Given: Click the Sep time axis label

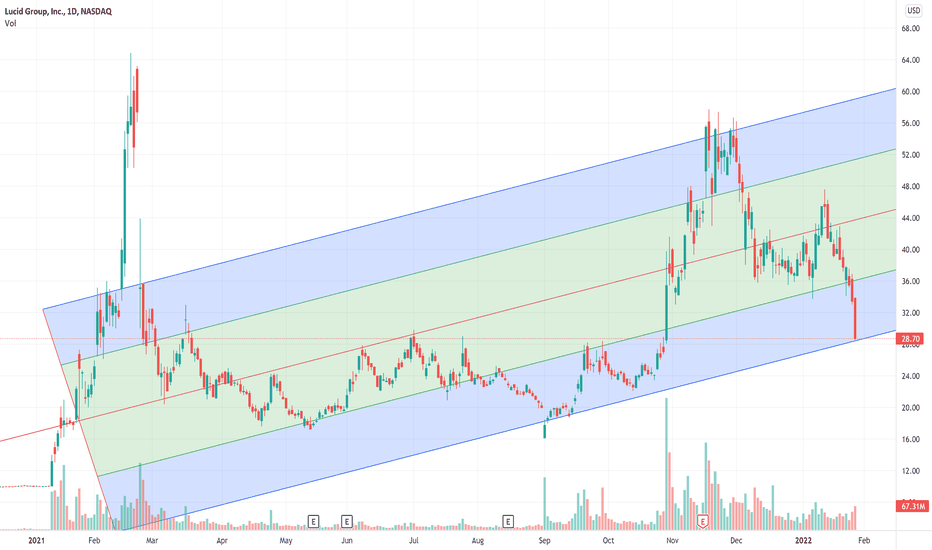Looking at the screenshot, I should [544, 540].
